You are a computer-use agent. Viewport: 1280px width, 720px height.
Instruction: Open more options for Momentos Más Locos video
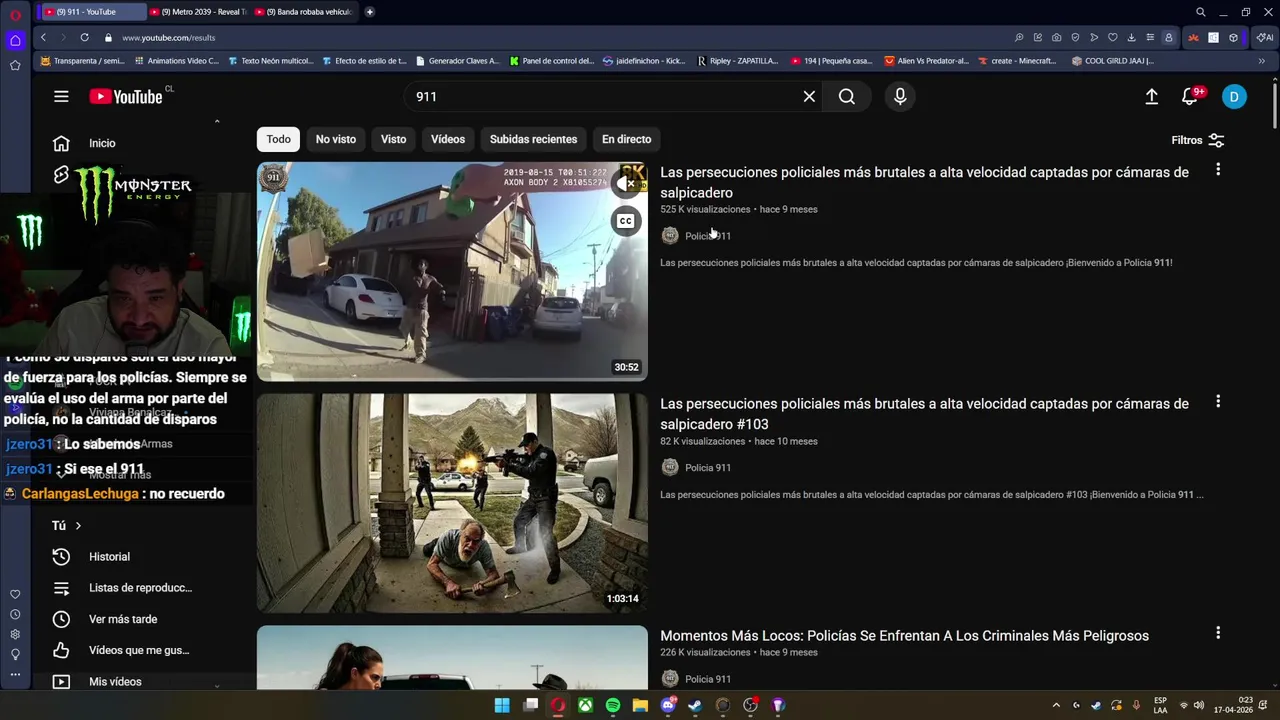[x=1218, y=633]
